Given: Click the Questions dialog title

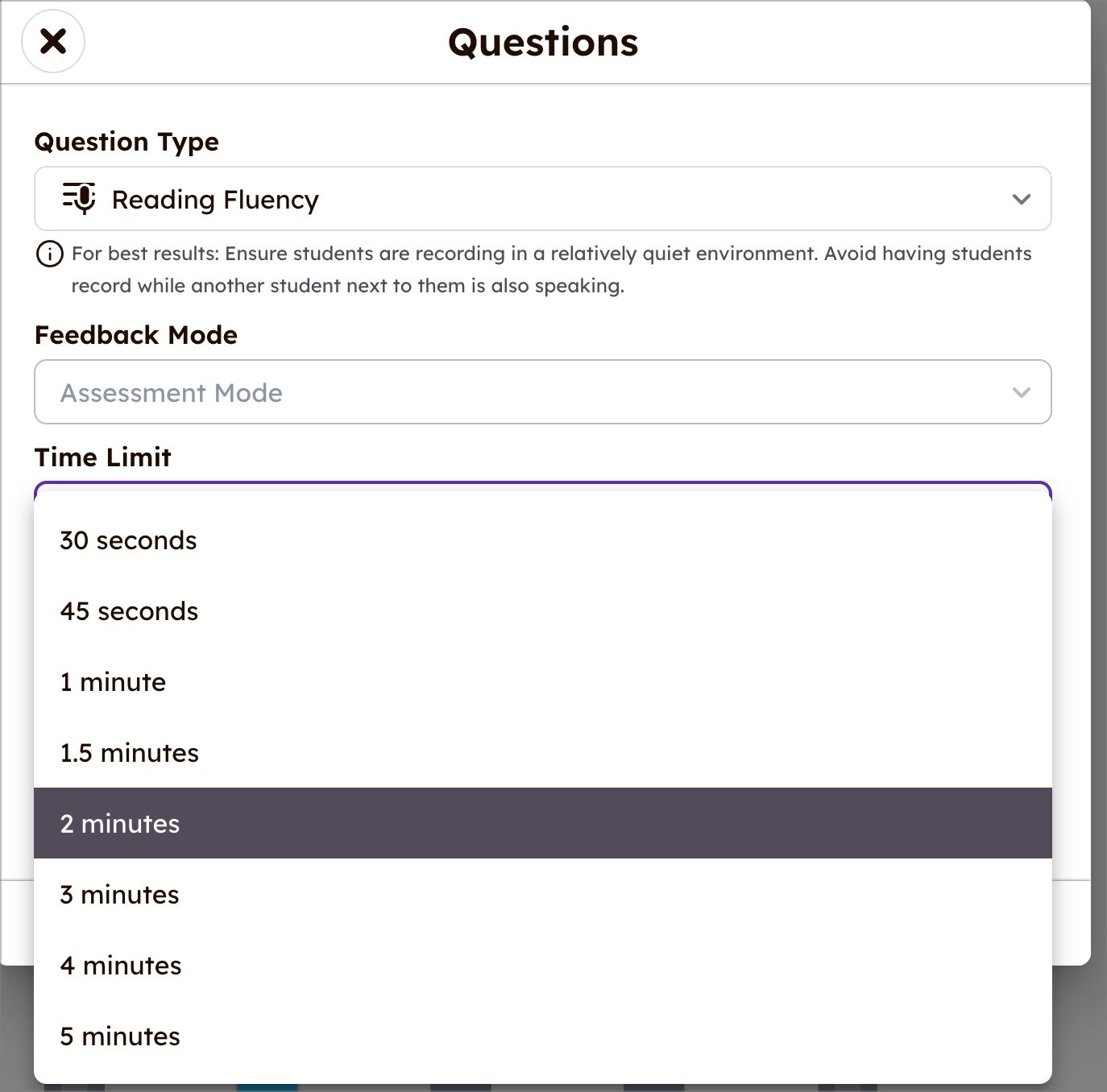Looking at the screenshot, I should (x=542, y=42).
